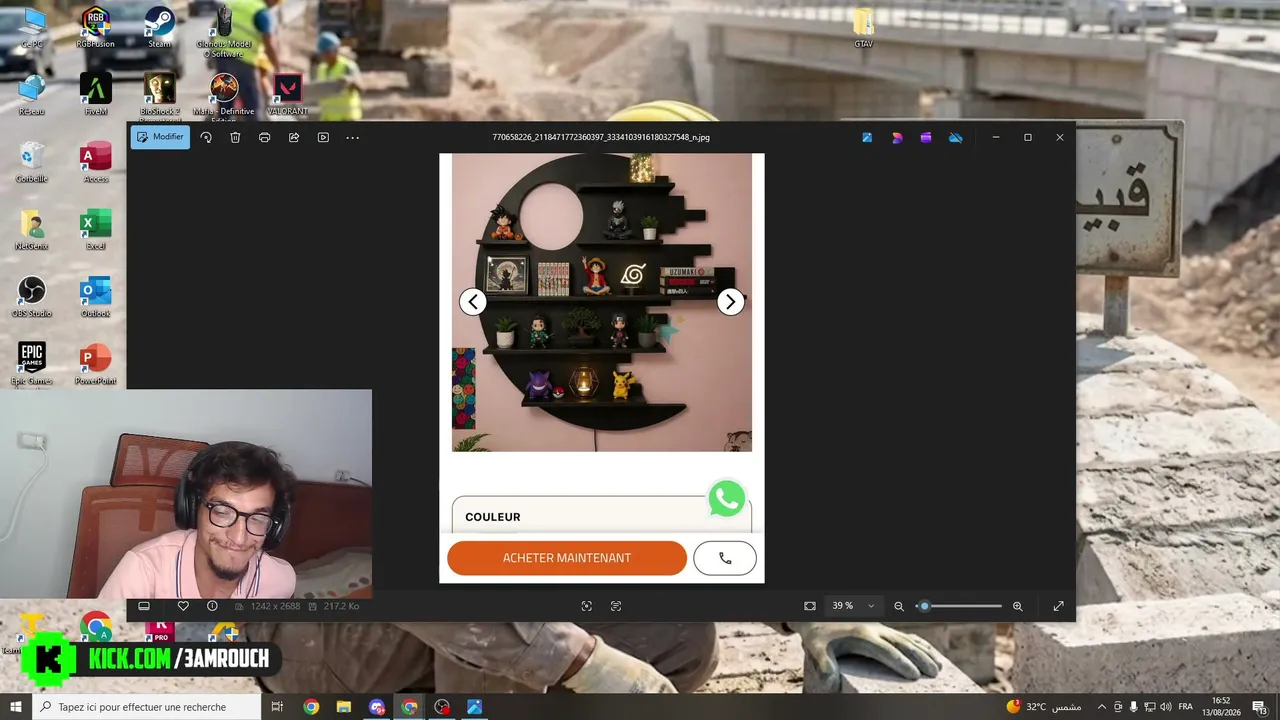Viewport: 1280px width, 720px height.
Task: Open Designer app icon in title bar
Action: 897,137
